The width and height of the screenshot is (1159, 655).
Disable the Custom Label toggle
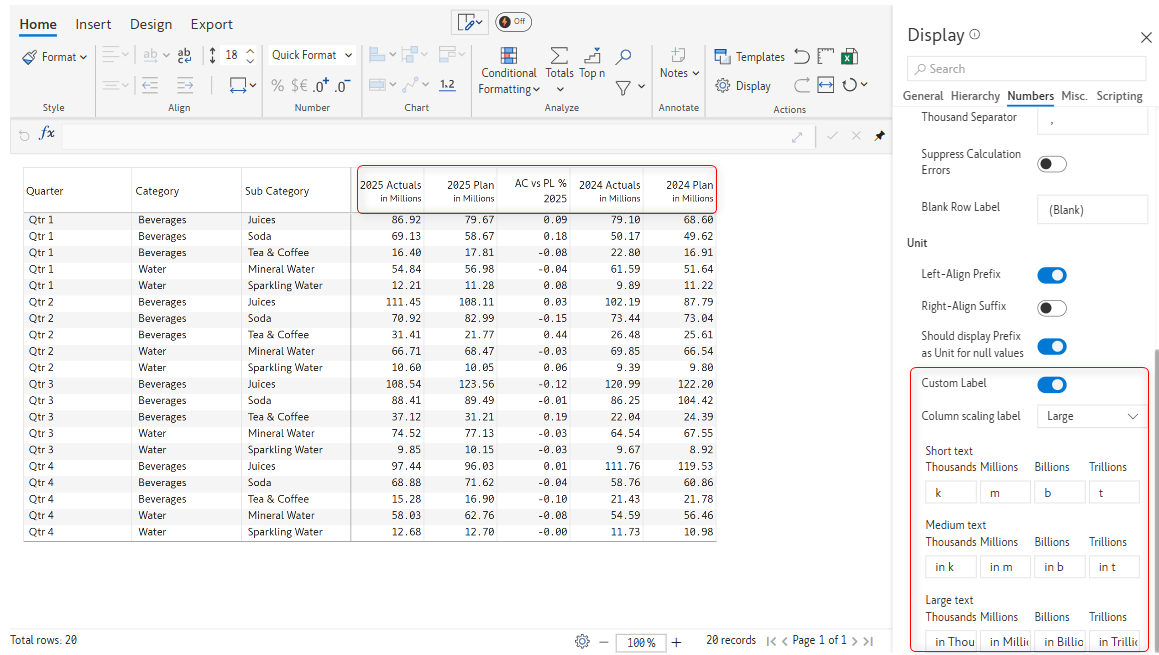coord(1051,385)
